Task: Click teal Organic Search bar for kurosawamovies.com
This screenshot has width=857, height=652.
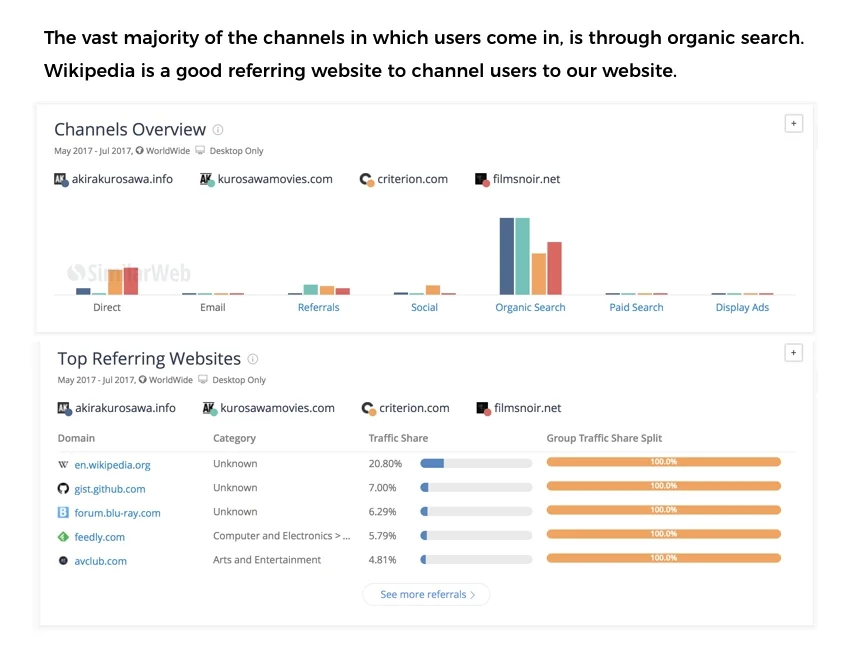Action: point(523,256)
